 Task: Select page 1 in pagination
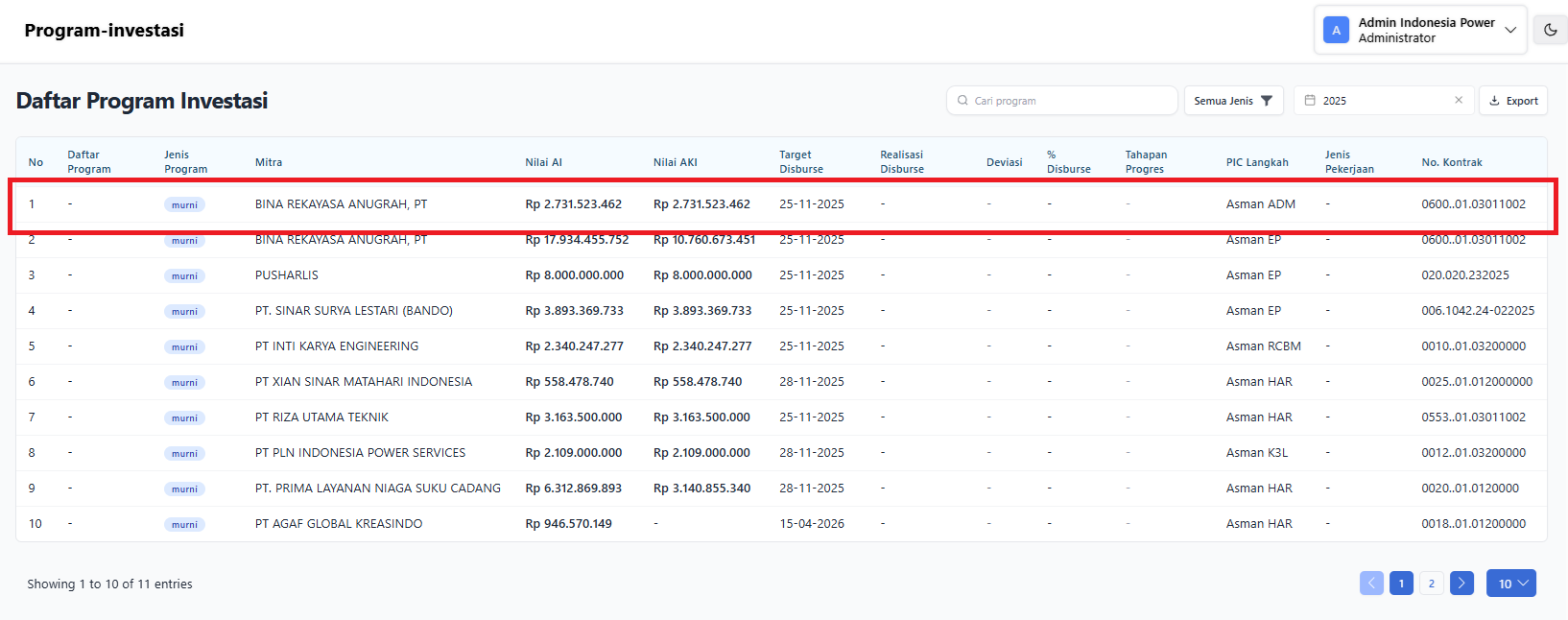click(x=1401, y=584)
